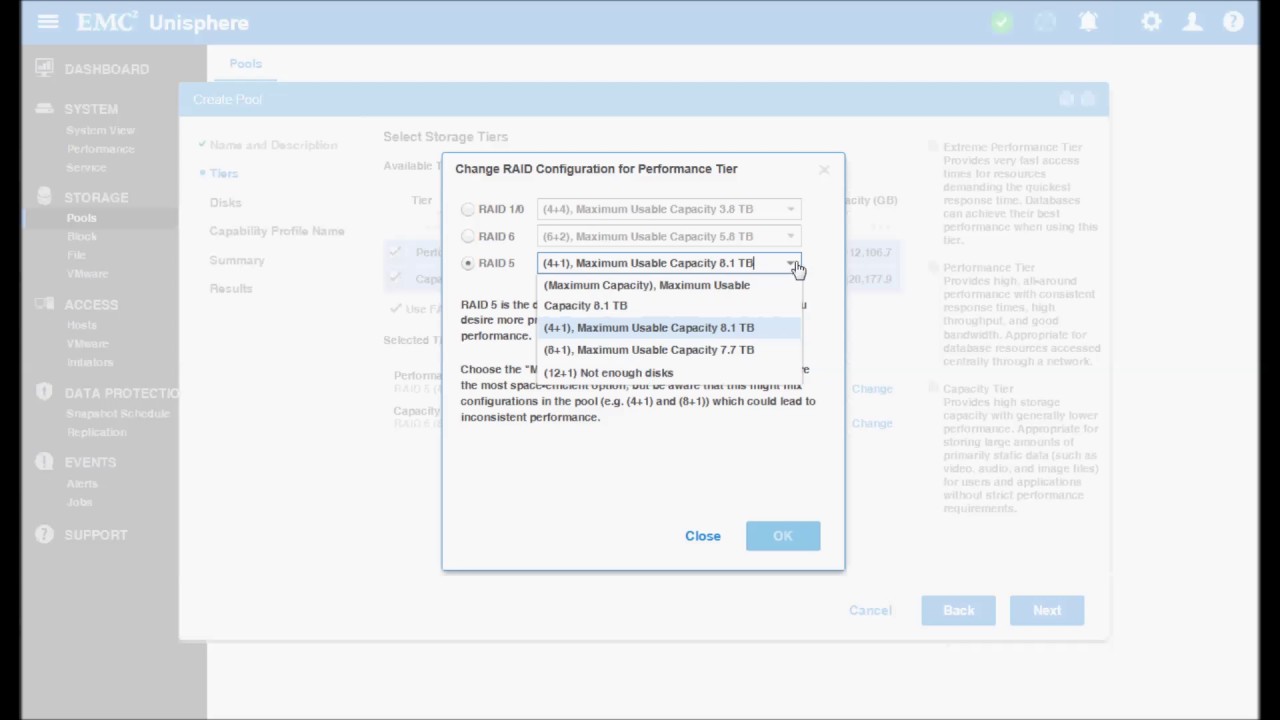Open the system health status checkmark icon
This screenshot has height=720, width=1280.
tap(1002, 22)
